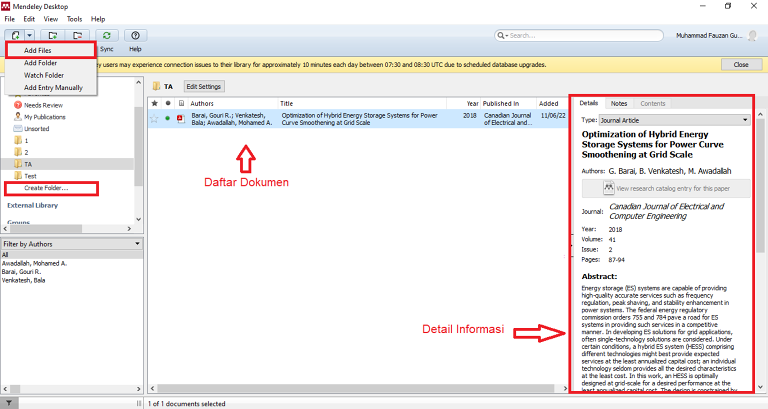
Task: Select Needs Review in the sidebar
Action: (44, 105)
